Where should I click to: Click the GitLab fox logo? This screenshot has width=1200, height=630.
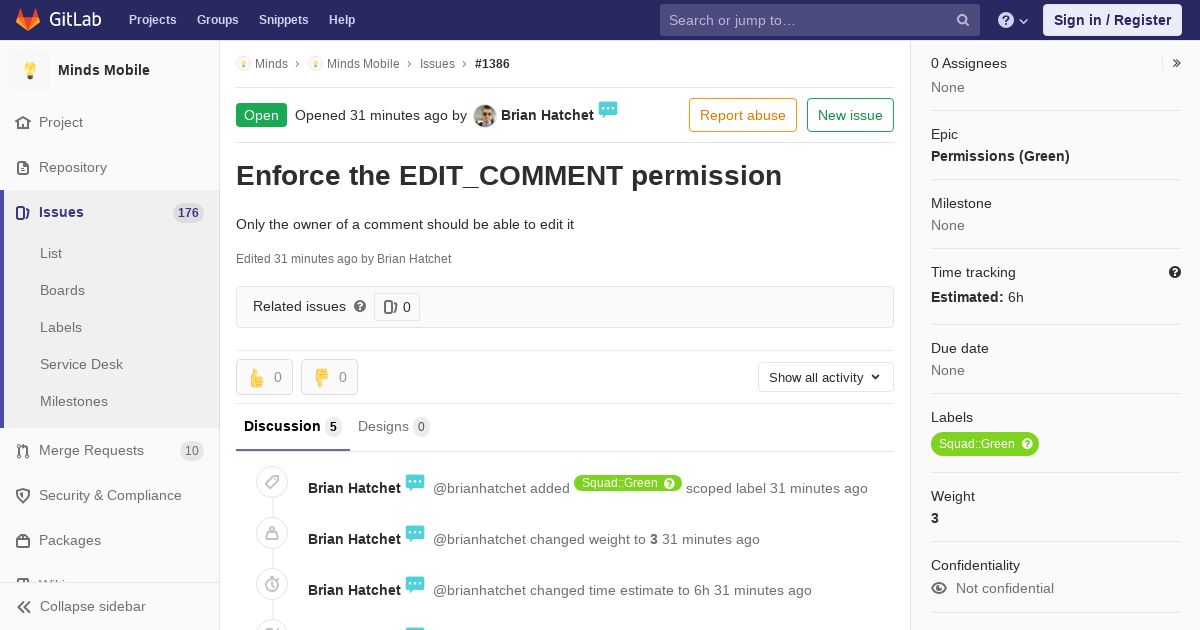(28, 20)
